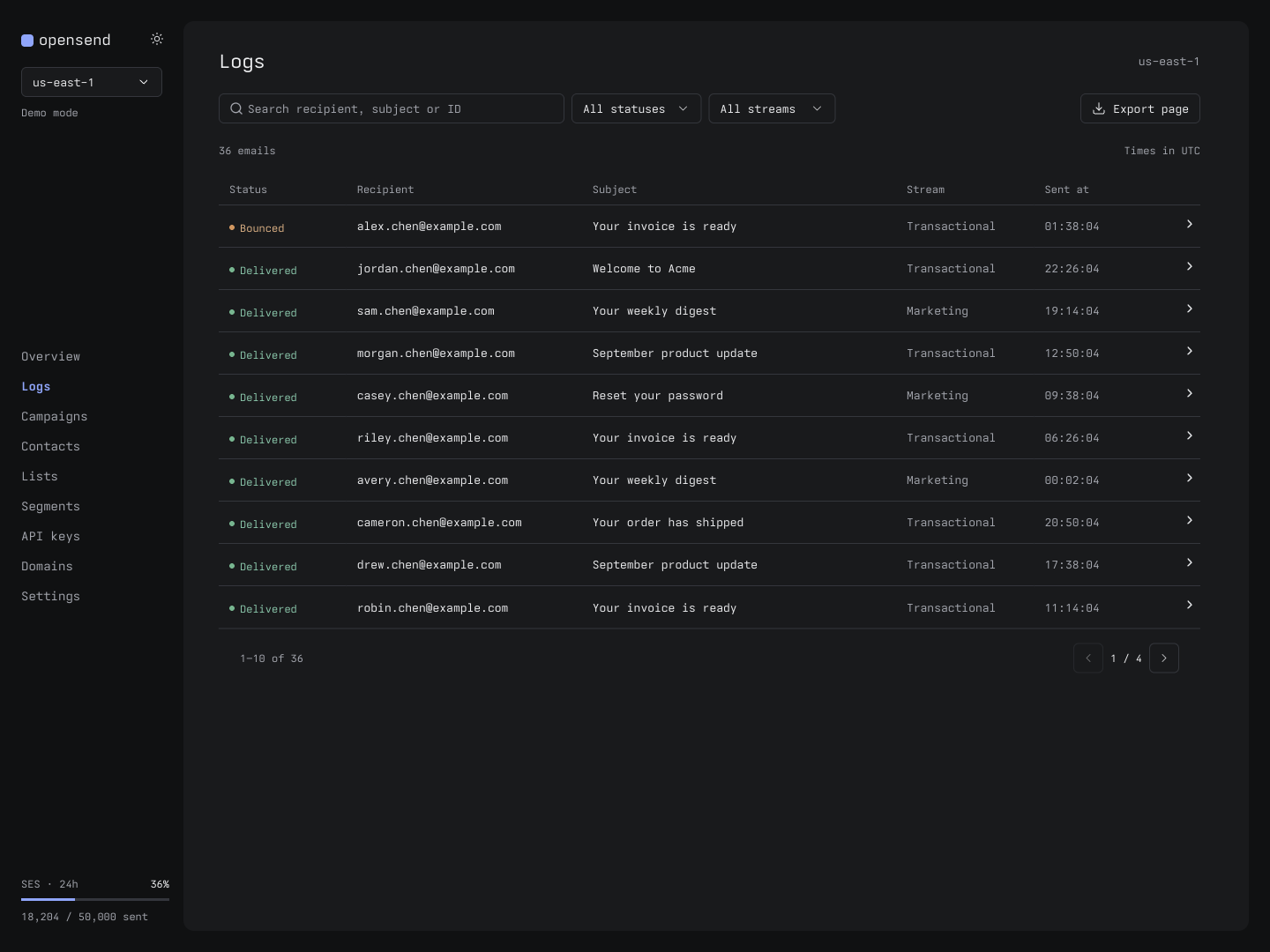The height and width of the screenshot is (952, 1270).
Task: Open details chevron for cameron.chen@example.com
Action: click(x=1189, y=520)
